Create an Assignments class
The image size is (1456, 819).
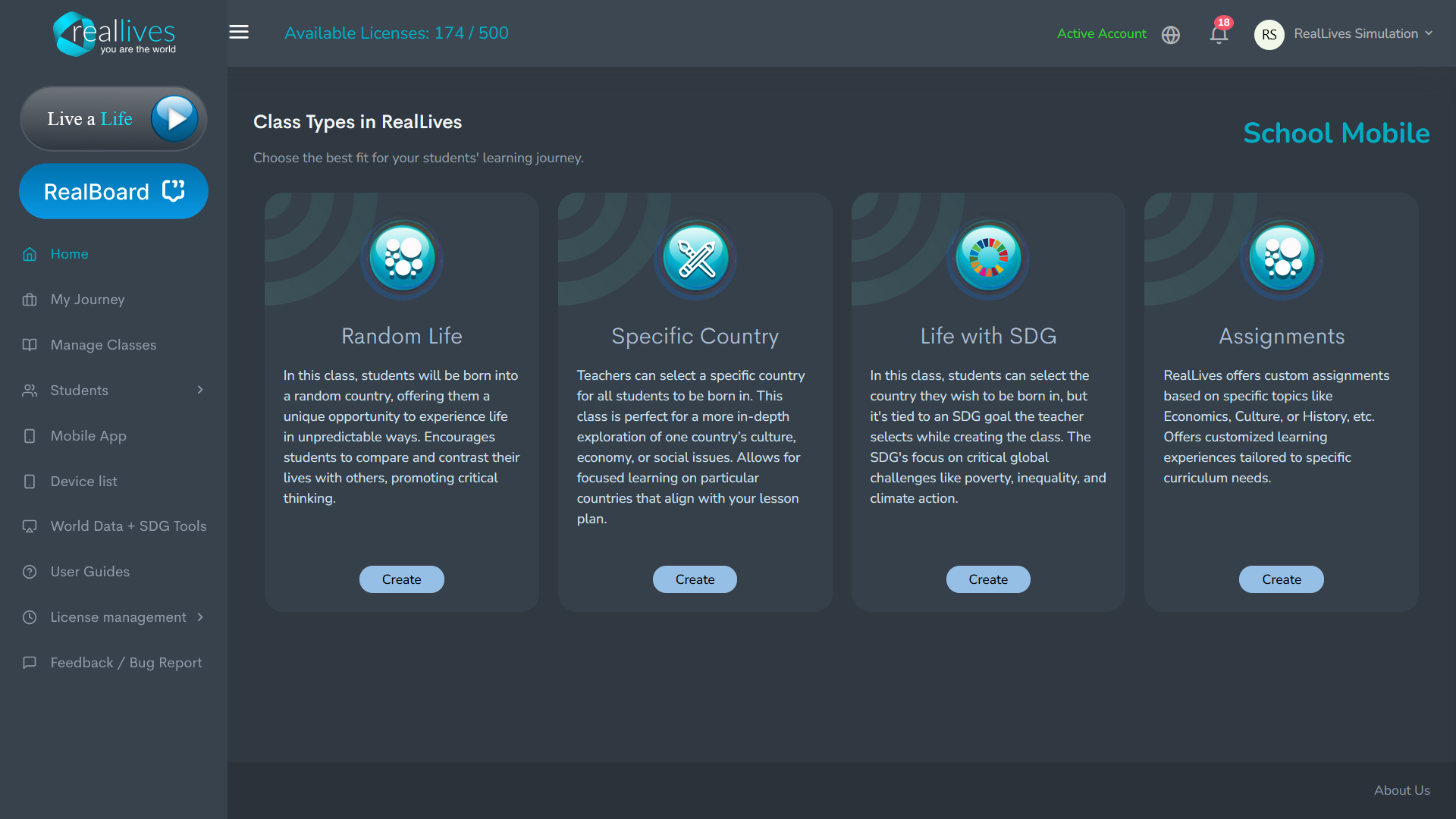tap(1282, 579)
